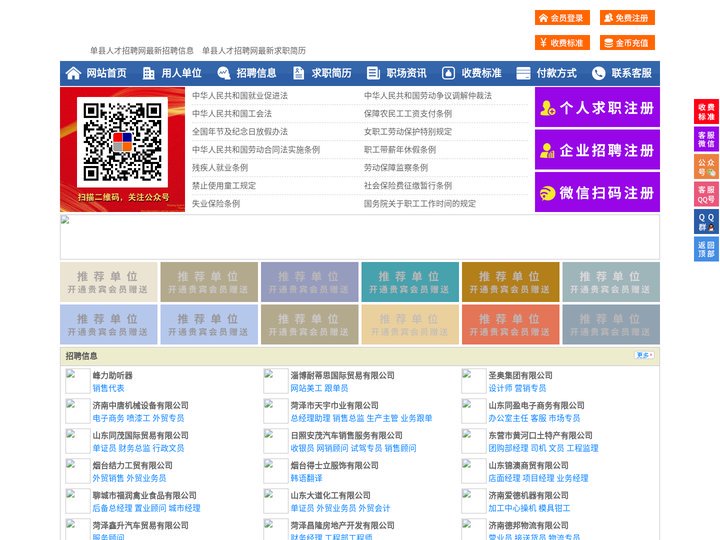Open 求职简历 menu item

click(x=332, y=73)
